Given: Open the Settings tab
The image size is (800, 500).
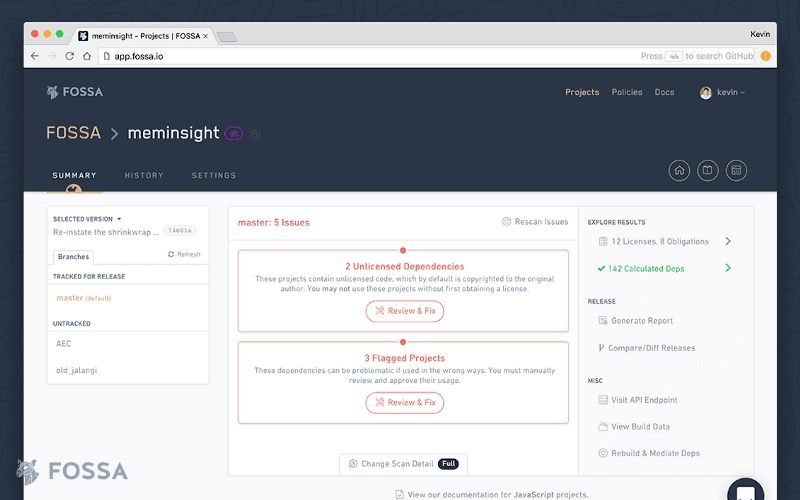Looking at the screenshot, I should (x=214, y=175).
